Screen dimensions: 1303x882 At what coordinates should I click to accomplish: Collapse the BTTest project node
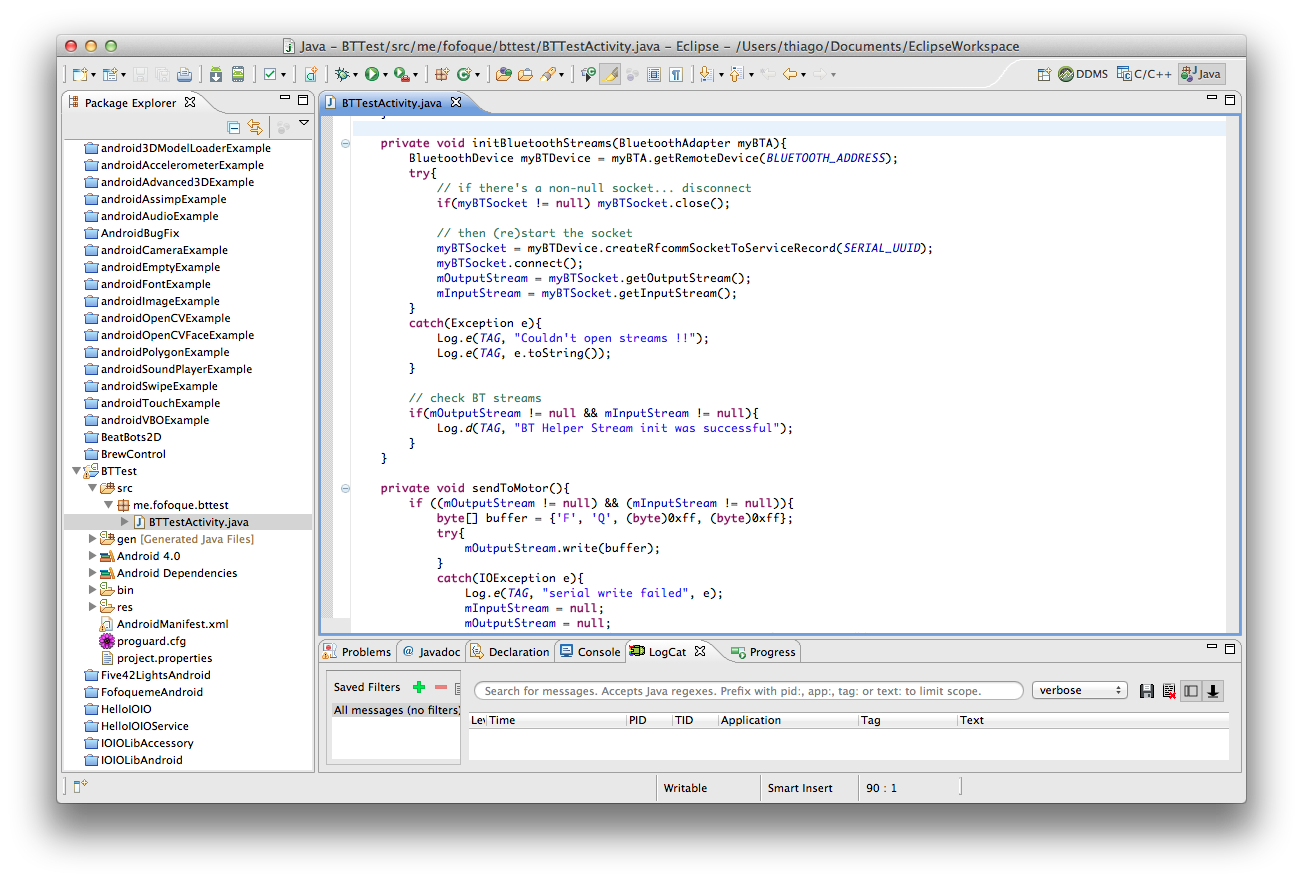[77, 471]
